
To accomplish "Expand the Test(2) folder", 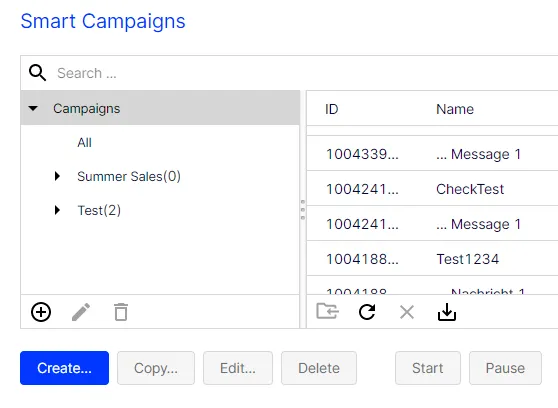I will 57,210.
